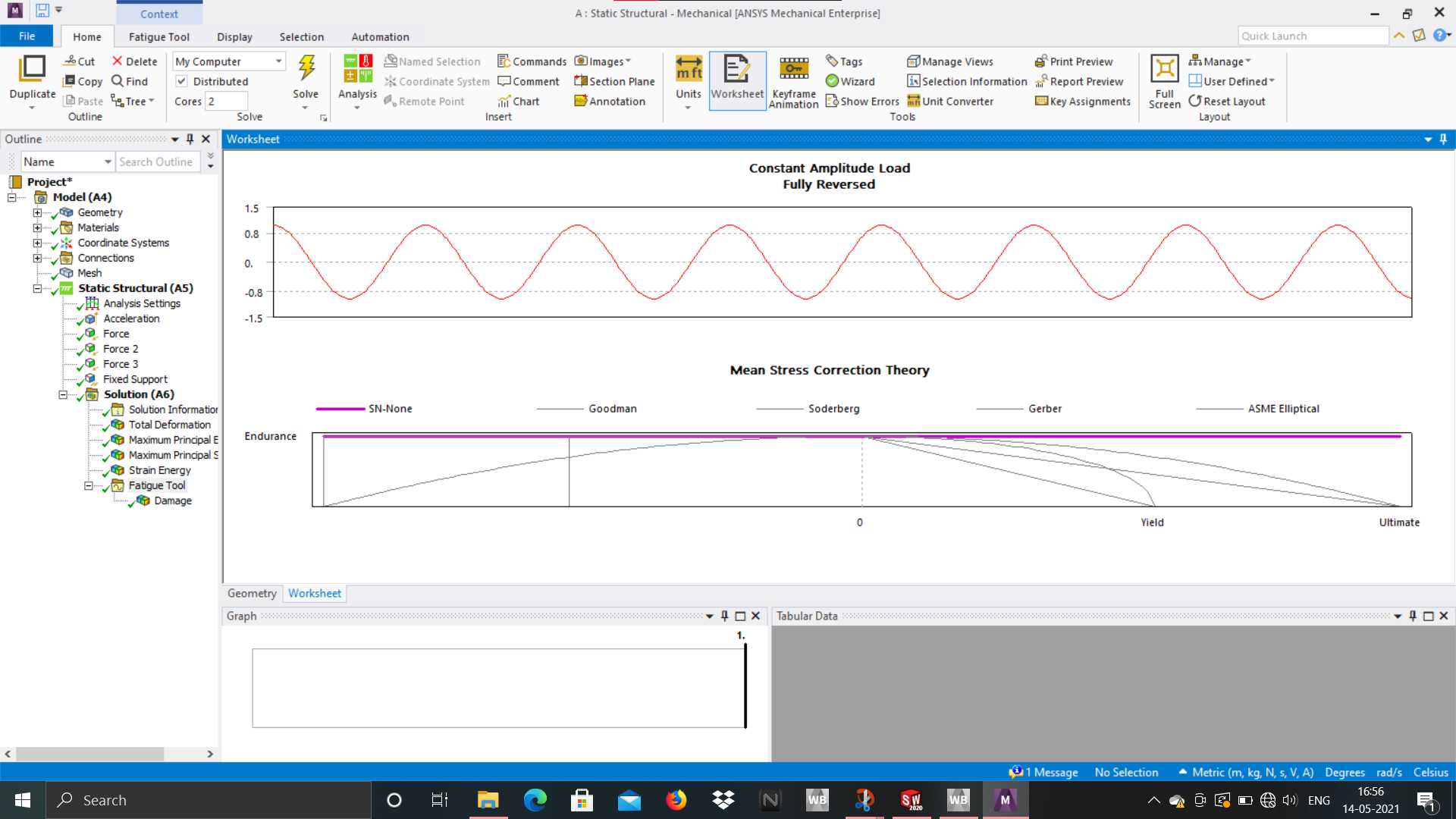This screenshot has width=1456, height=819.
Task: Open SolidWorks 2020 from the taskbar
Action: pos(911,800)
